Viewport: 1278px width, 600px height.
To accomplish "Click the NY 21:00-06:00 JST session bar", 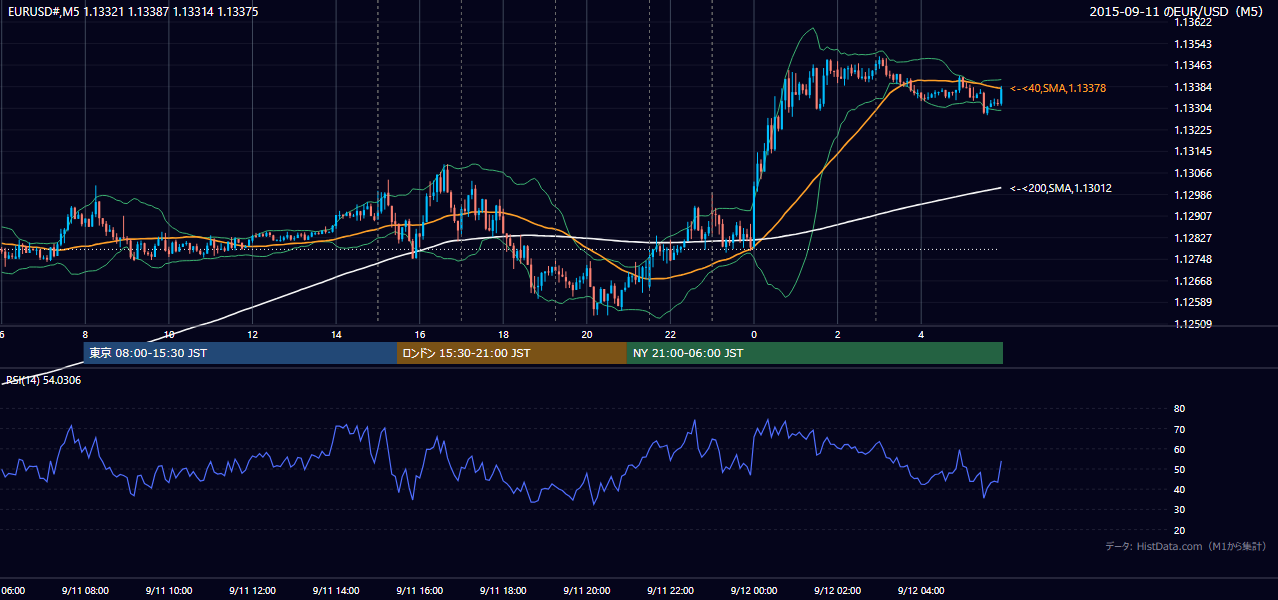I will pyautogui.click(x=815, y=353).
